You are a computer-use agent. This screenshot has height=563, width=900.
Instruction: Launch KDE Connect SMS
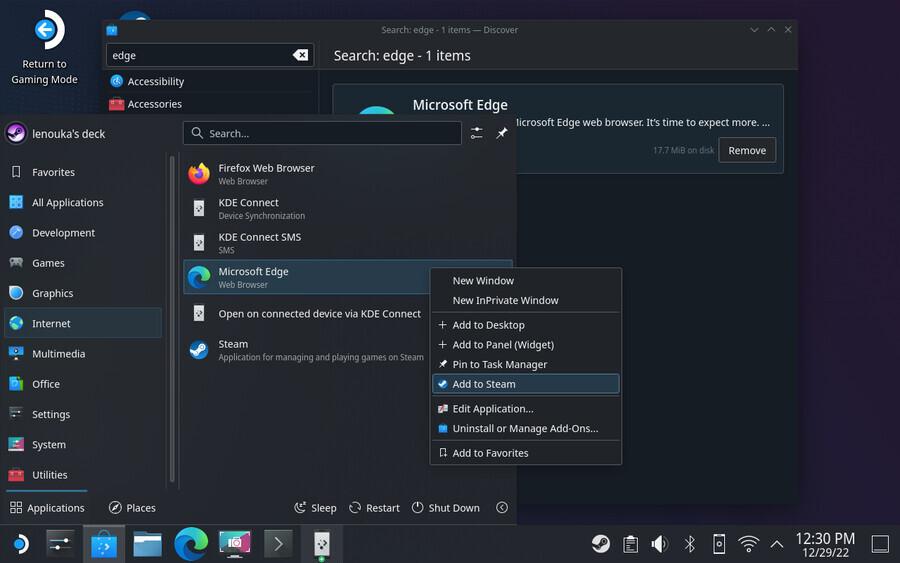348,243
